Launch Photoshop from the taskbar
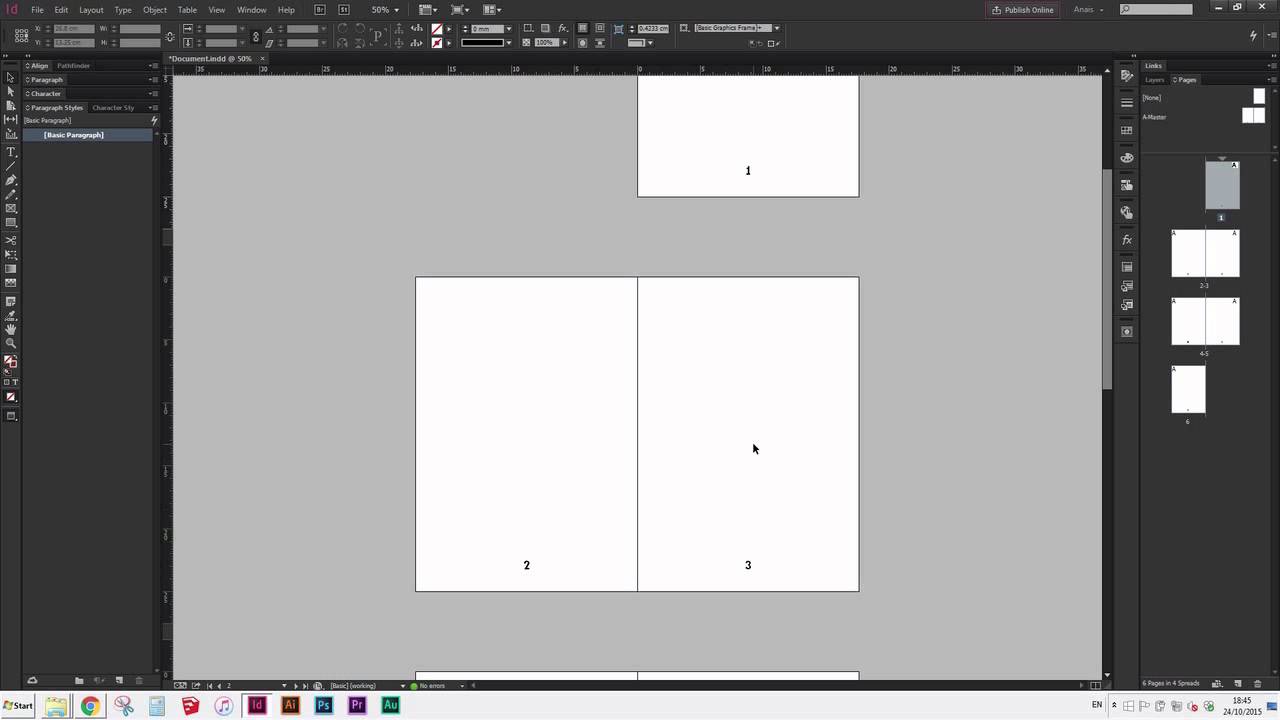Screen dimensions: 1280x720 [323, 705]
